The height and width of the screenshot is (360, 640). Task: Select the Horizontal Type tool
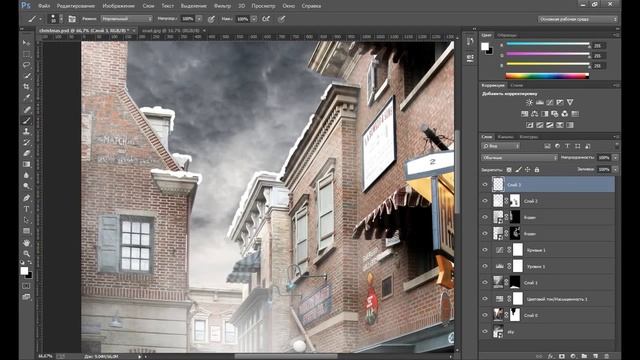27,209
